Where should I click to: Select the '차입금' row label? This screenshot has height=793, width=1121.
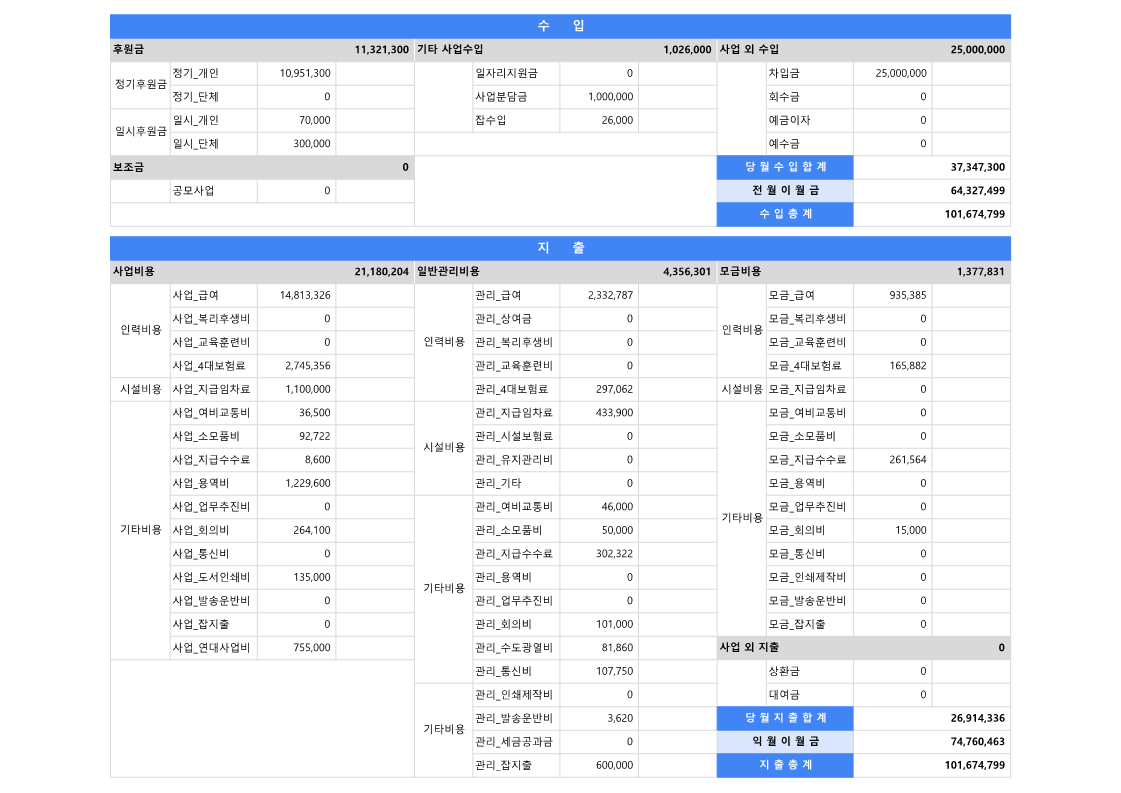784,73
